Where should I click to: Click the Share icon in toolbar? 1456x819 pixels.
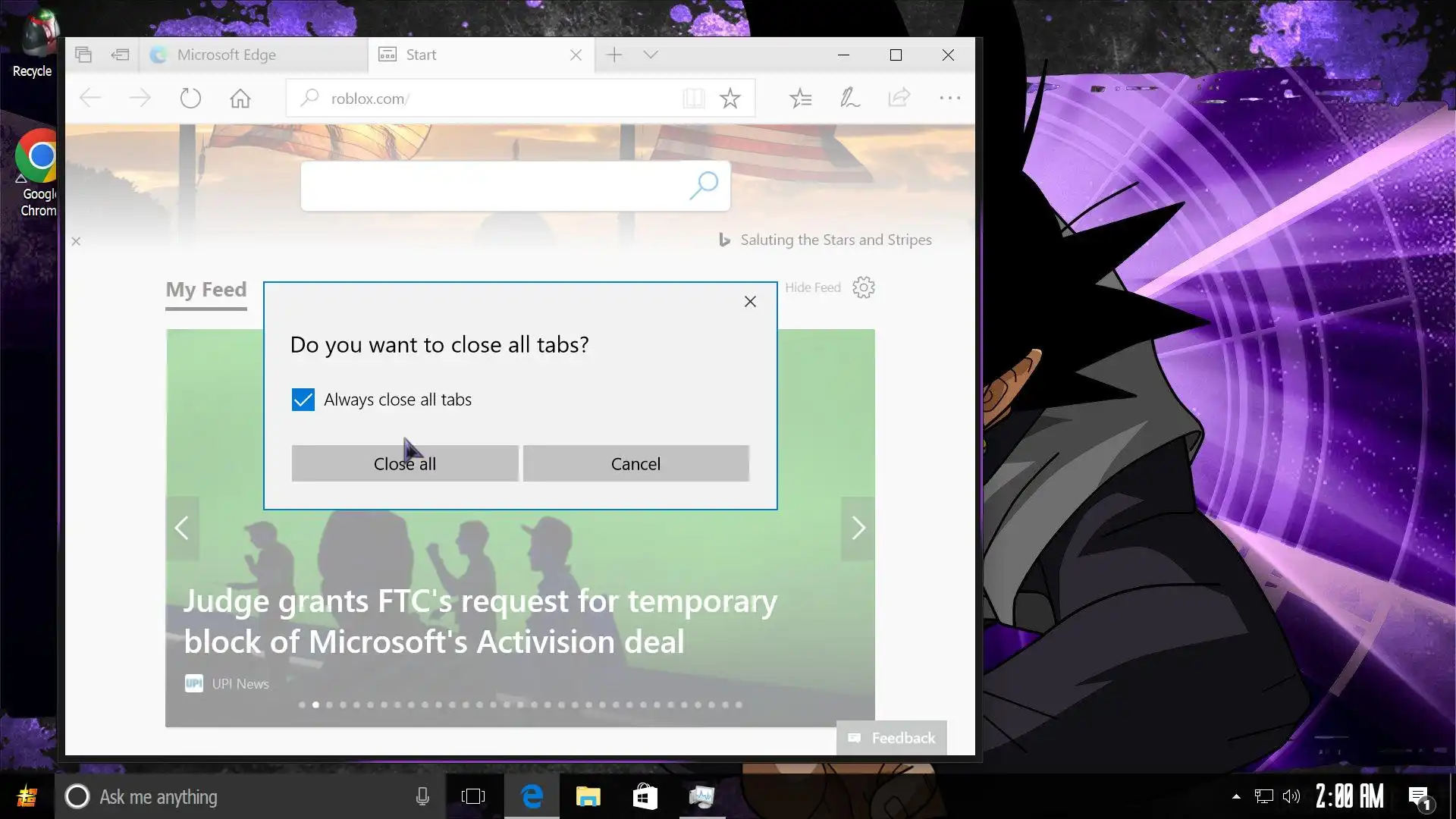(x=899, y=98)
